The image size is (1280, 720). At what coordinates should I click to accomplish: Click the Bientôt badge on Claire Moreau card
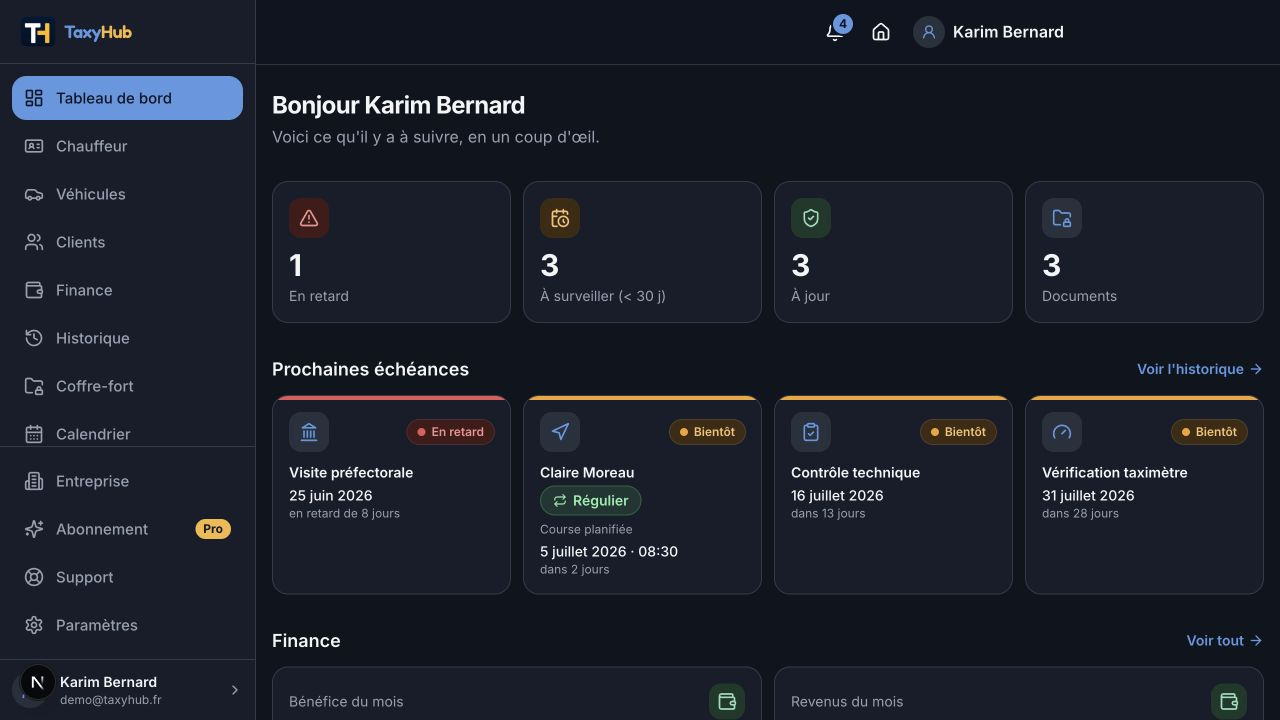pyautogui.click(x=707, y=432)
